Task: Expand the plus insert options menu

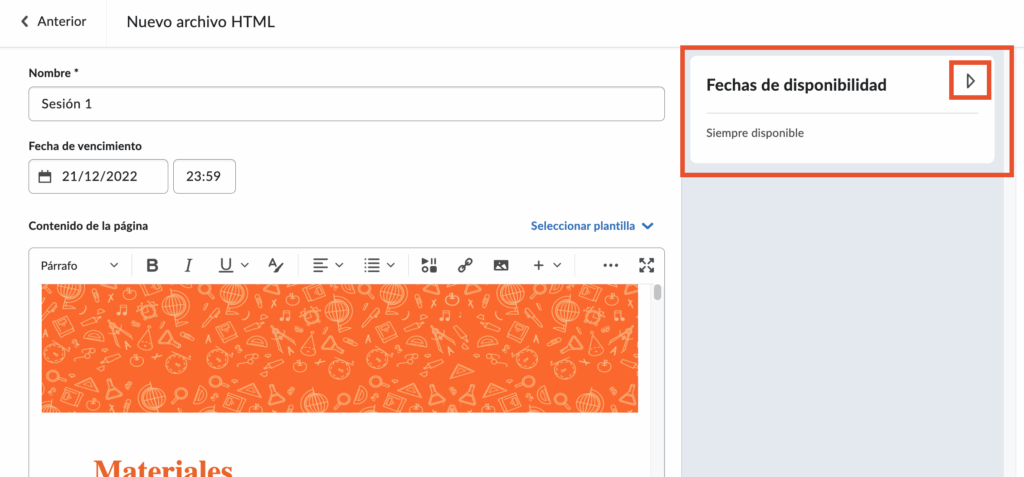Action: [x=547, y=265]
